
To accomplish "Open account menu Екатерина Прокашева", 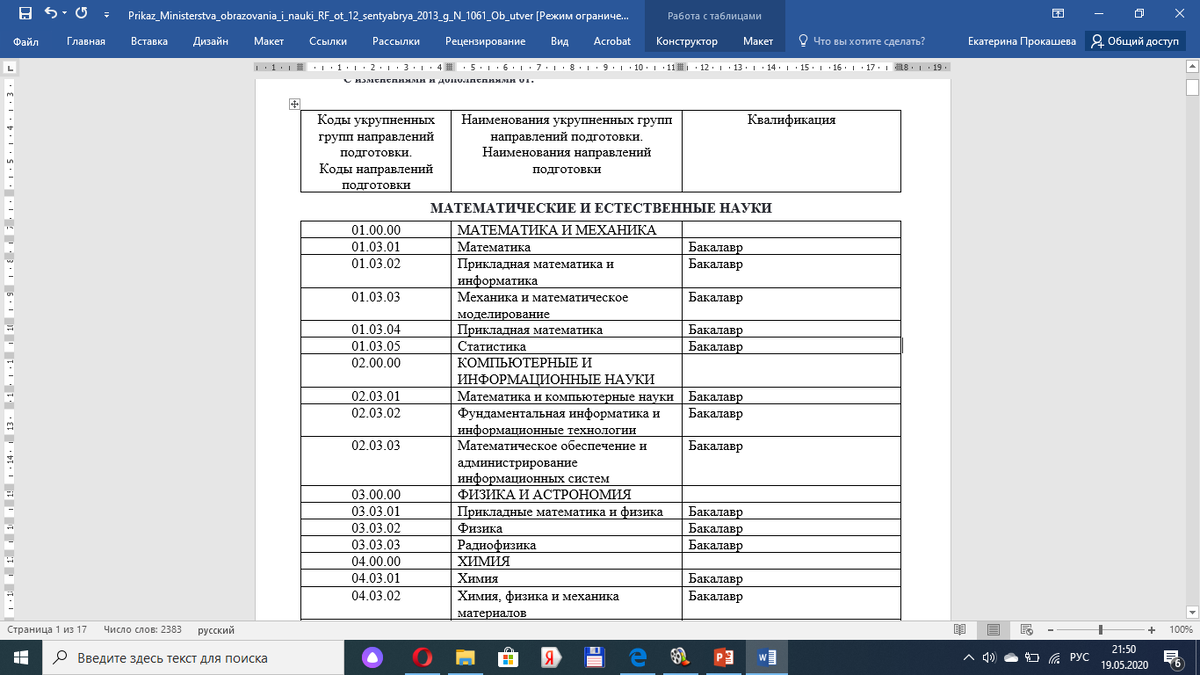I will pyautogui.click(x=1022, y=41).
